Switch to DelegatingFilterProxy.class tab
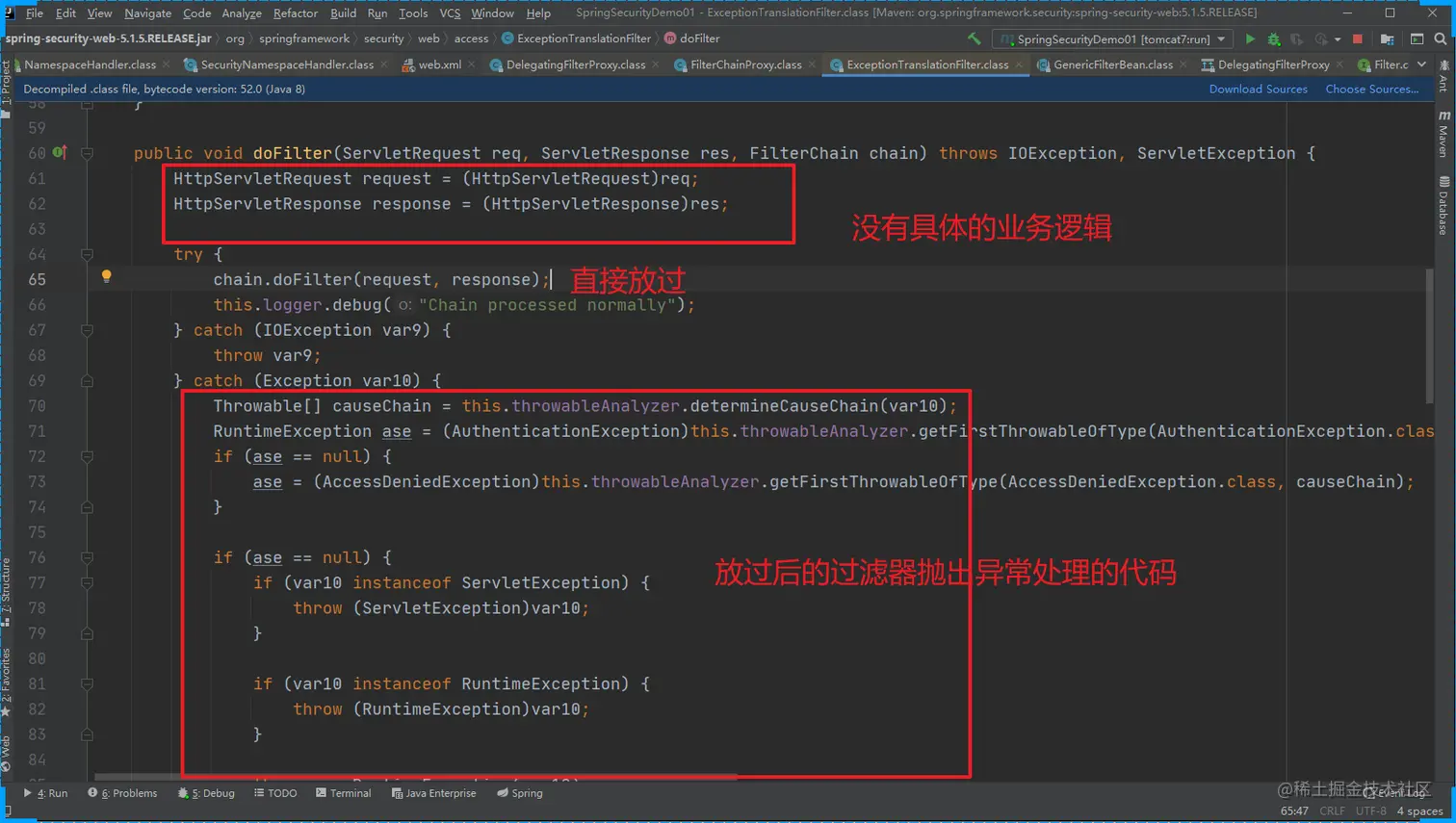1456x823 pixels. (576, 64)
